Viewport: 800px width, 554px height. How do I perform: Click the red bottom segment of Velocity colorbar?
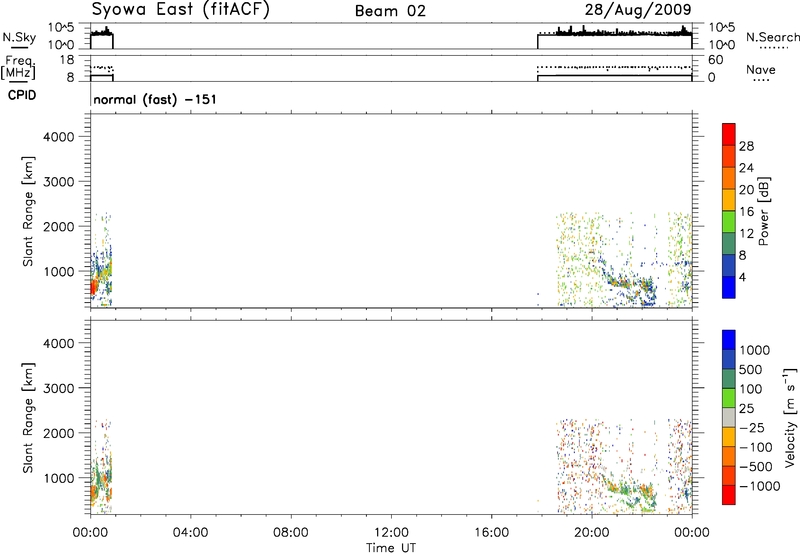click(729, 495)
